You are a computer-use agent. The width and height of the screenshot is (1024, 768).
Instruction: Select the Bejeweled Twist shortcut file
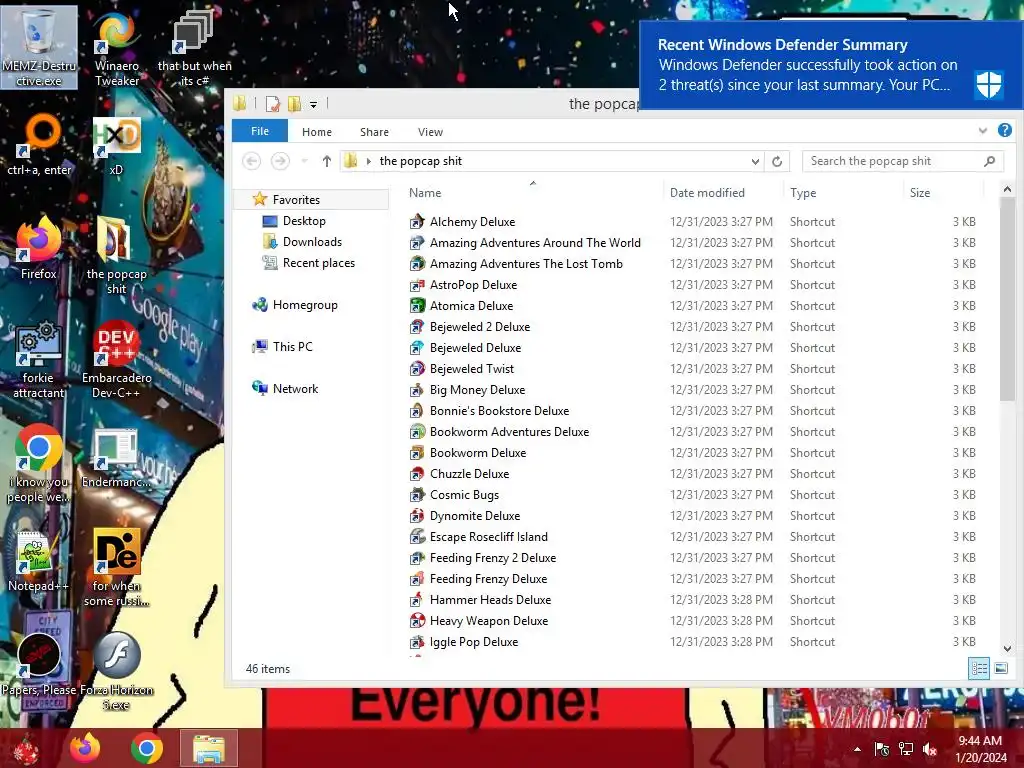click(x=472, y=369)
